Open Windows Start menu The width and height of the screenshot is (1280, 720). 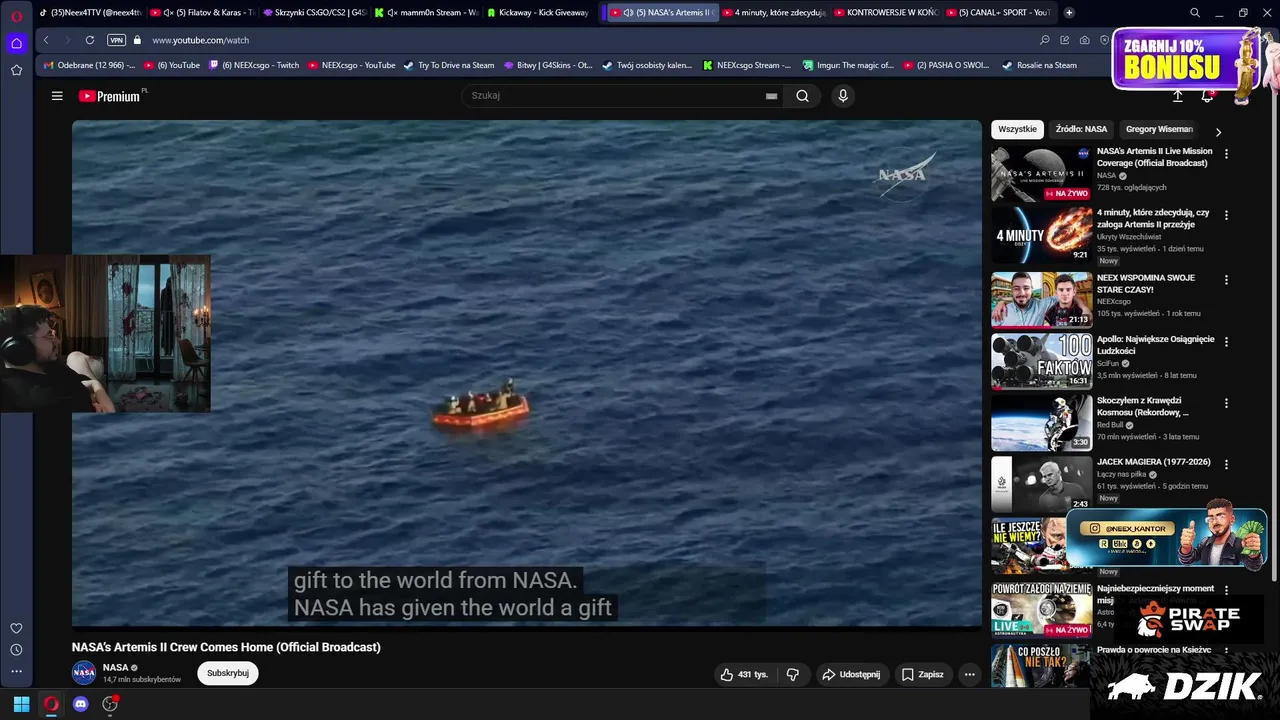pyautogui.click(x=21, y=704)
